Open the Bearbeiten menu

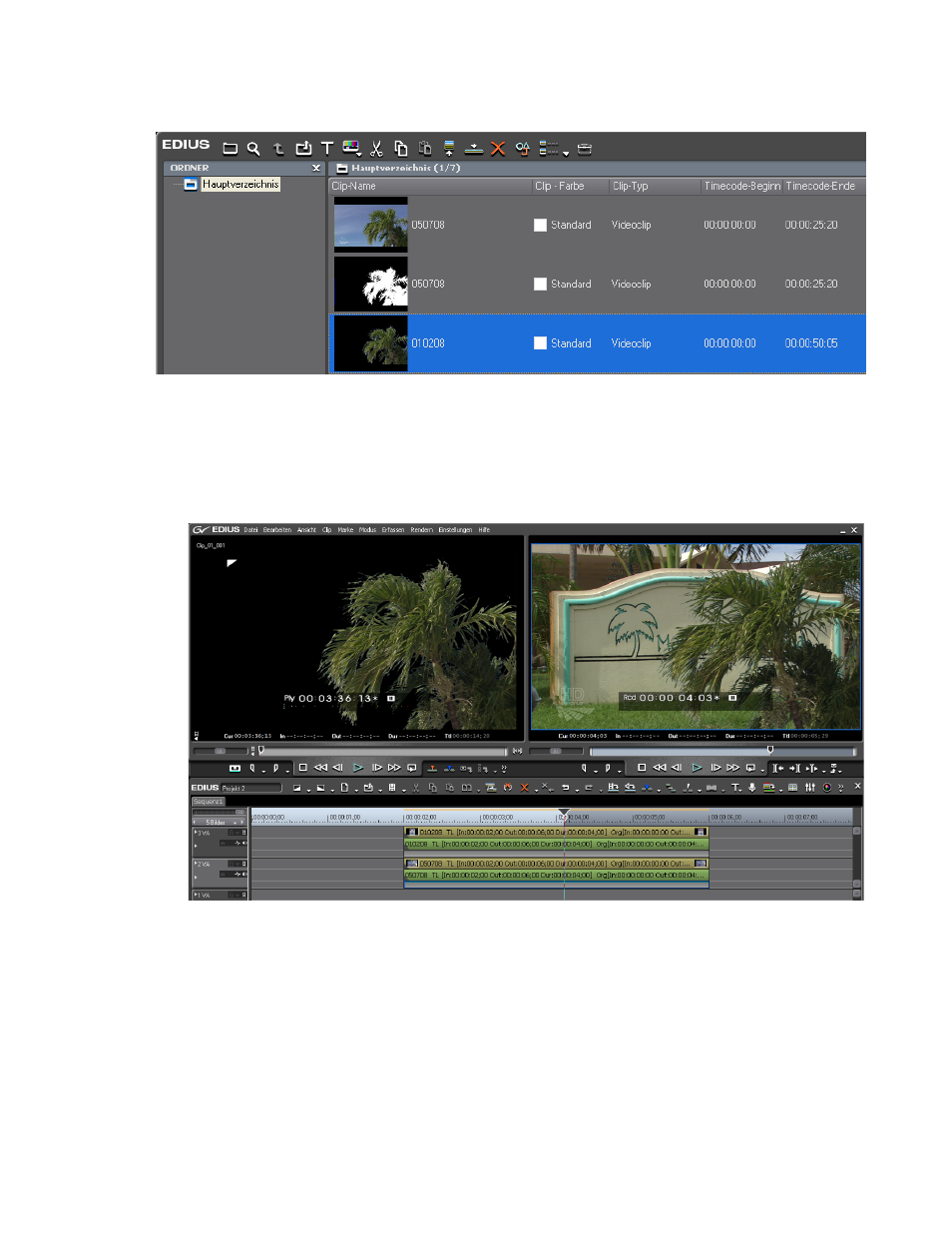[277, 530]
